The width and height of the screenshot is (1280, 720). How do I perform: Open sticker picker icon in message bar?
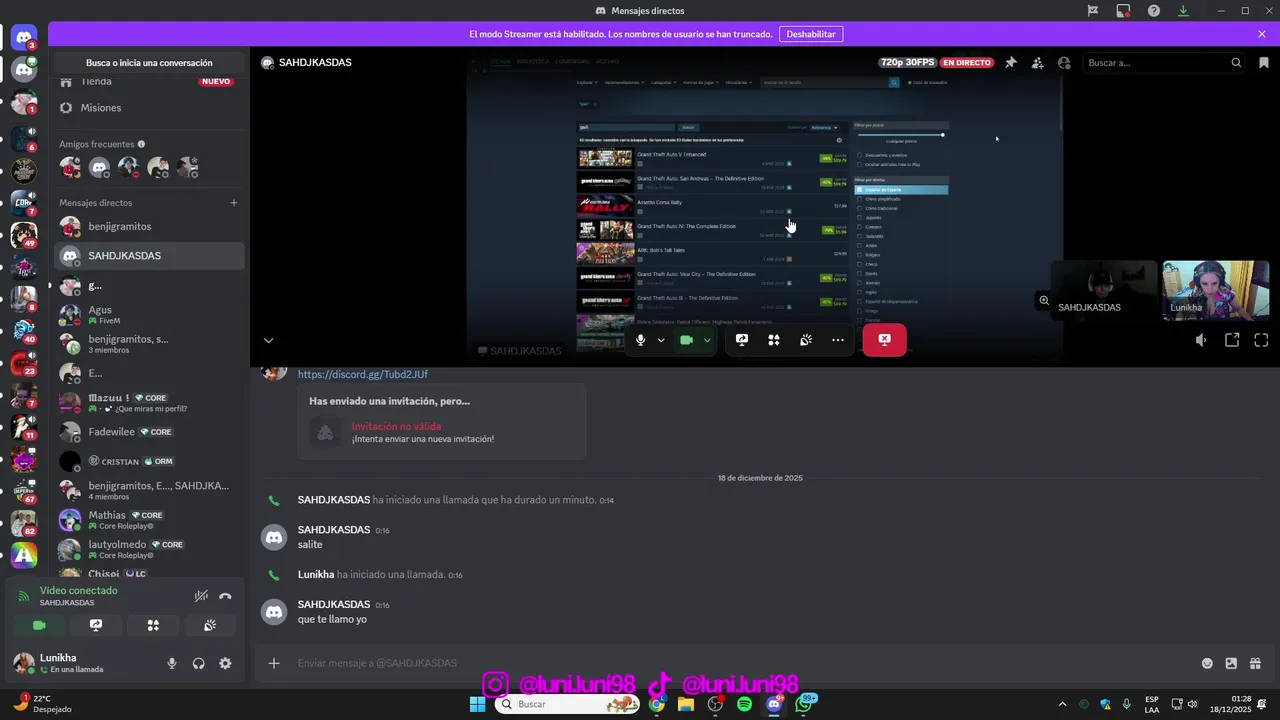point(1231,663)
